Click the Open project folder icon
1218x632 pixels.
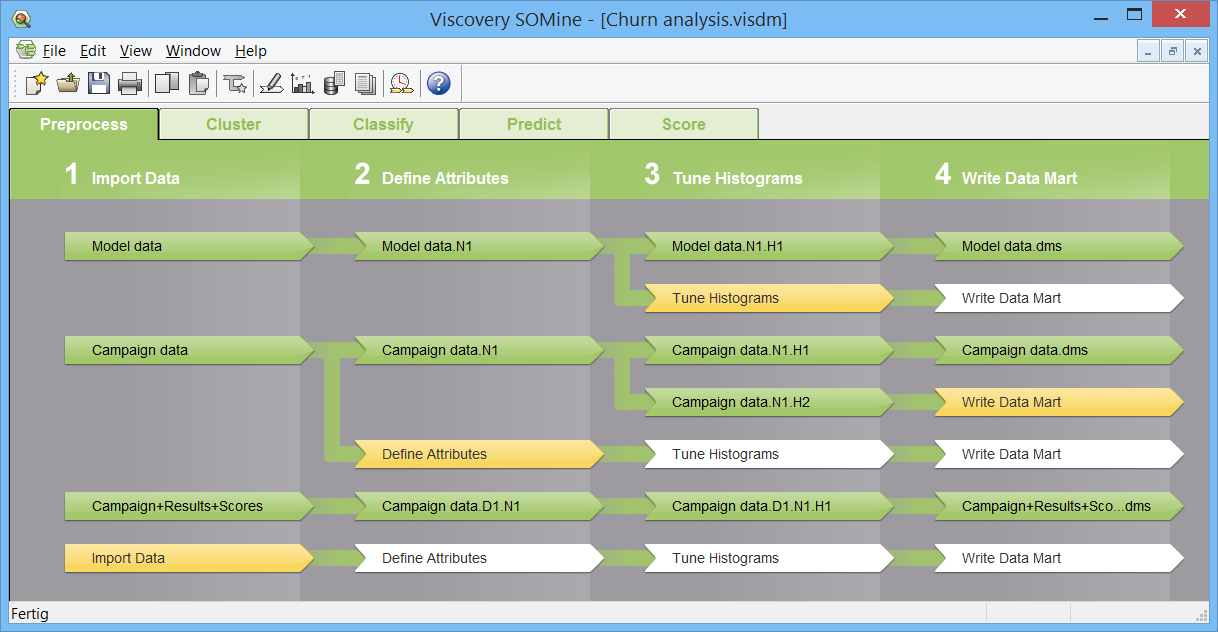68,84
